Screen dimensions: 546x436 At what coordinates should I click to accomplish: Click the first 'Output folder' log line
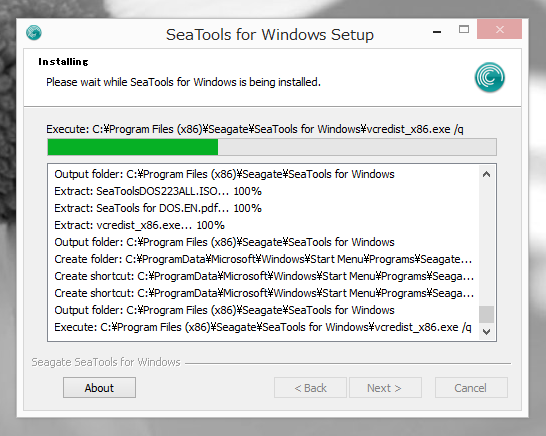pos(224,174)
